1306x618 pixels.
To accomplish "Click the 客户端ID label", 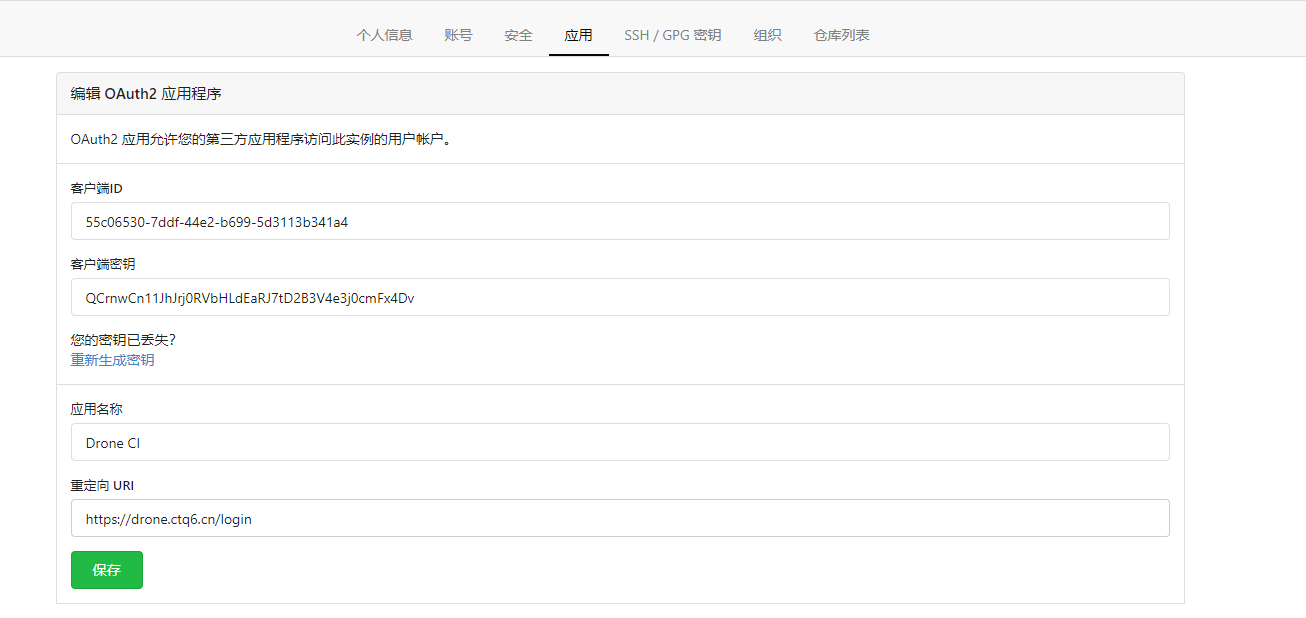I will click(x=97, y=188).
